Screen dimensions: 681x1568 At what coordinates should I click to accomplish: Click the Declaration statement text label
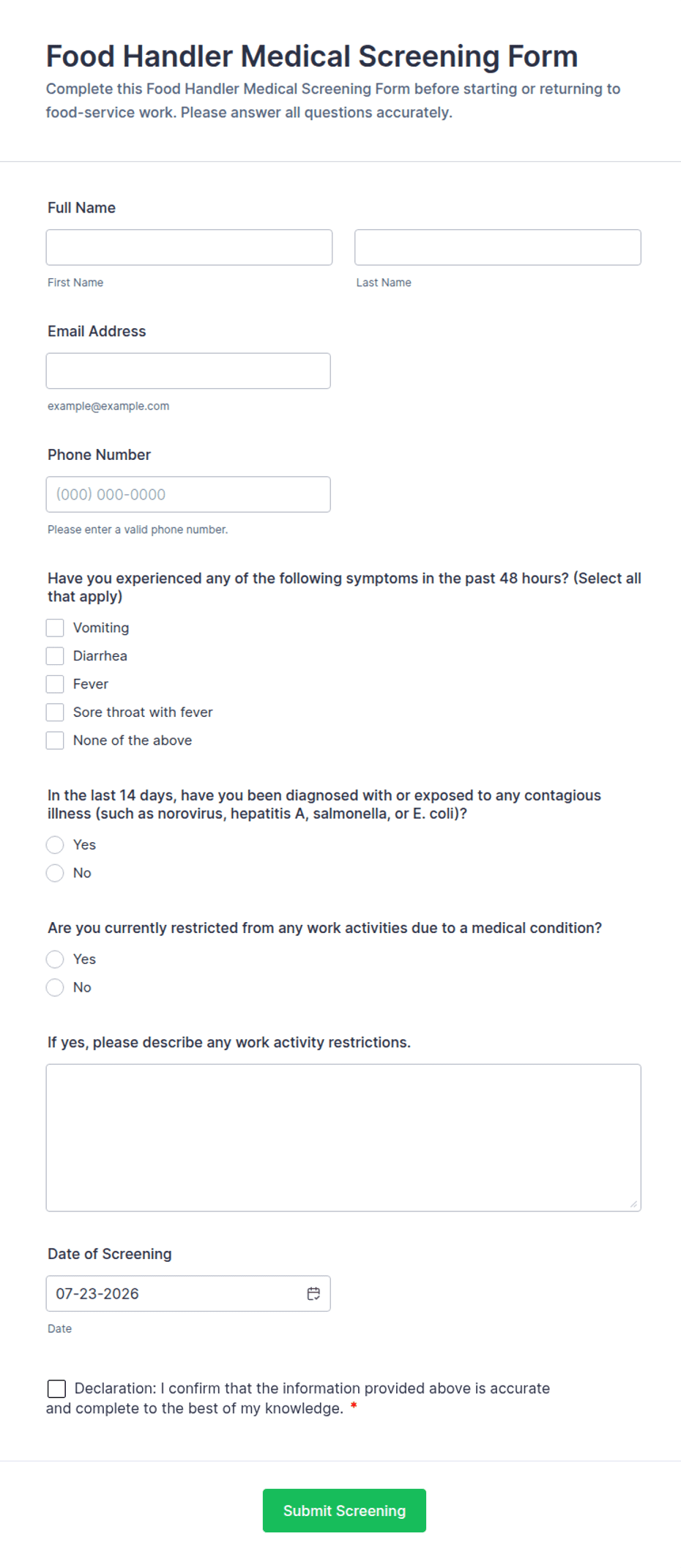(298, 1398)
